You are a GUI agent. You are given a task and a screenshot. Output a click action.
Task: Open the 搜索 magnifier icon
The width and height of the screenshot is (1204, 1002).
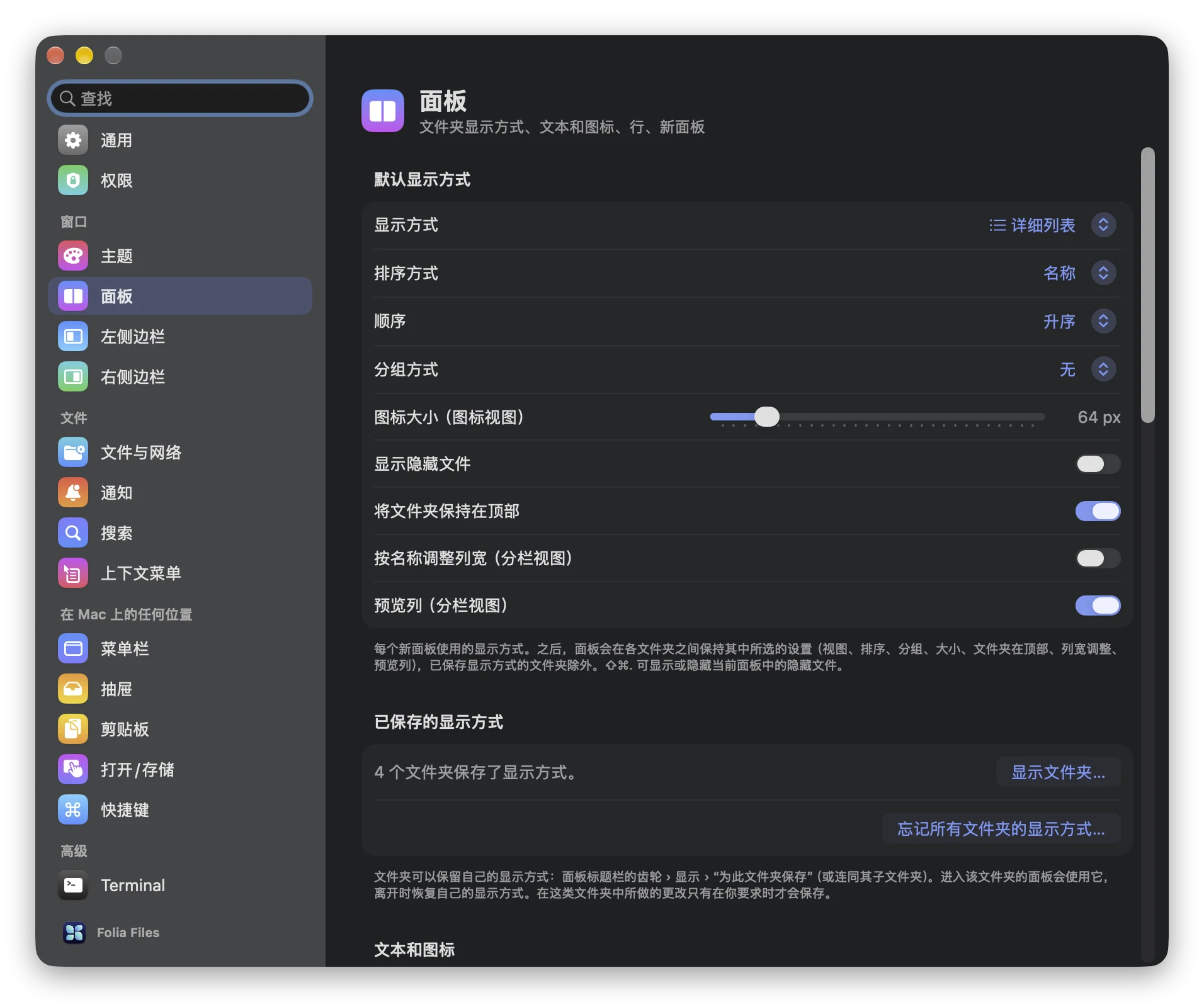pyautogui.click(x=73, y=533)
